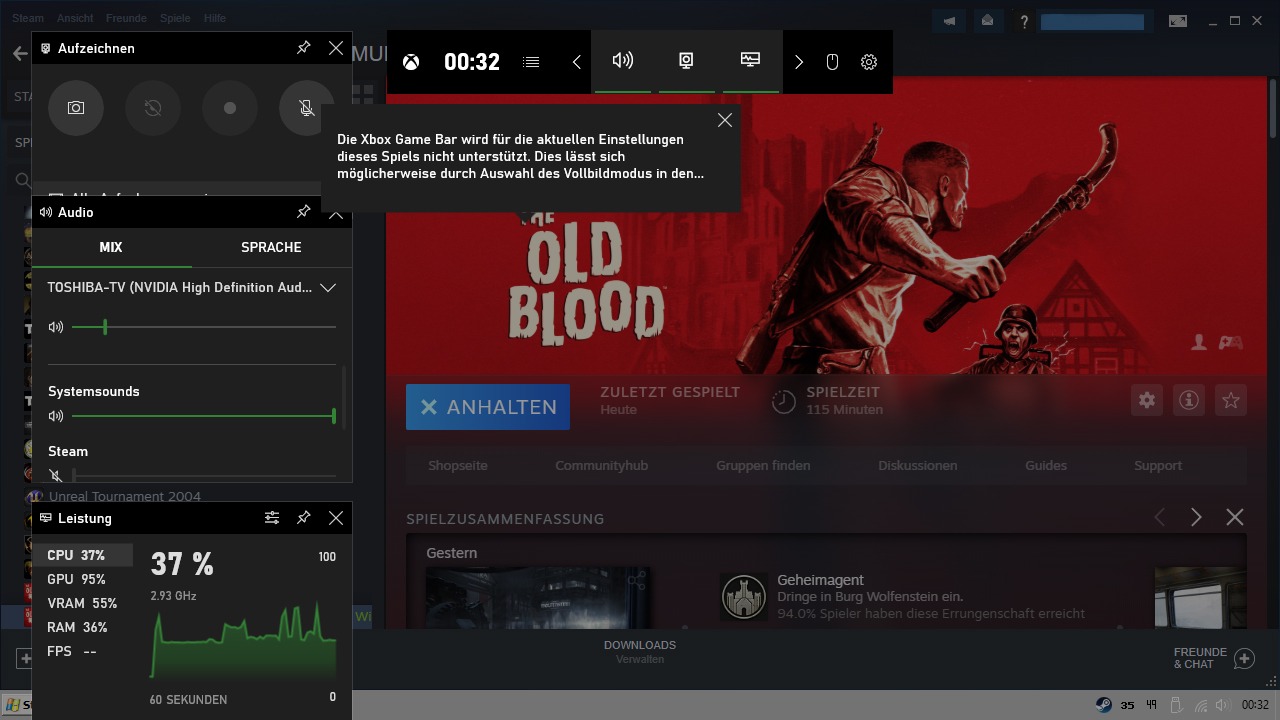
Task: Mute Systemsounds via its speaker icon
Action: tap(56, 416)
